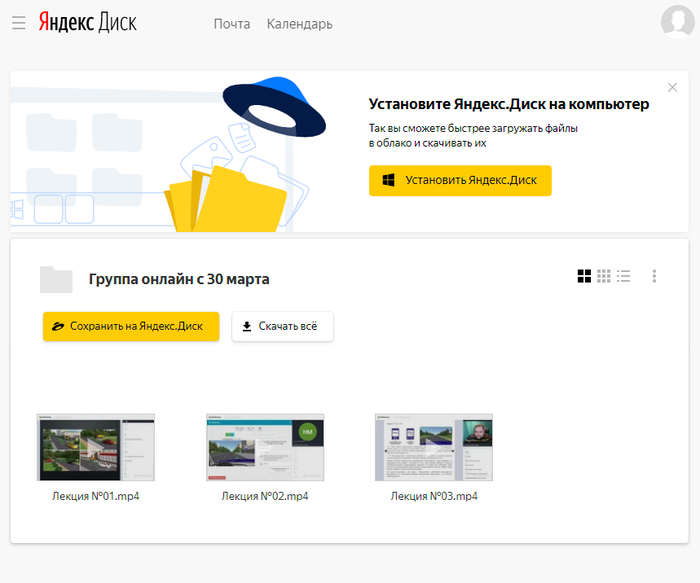Click the Группа онлайн с 30 марта title
Image resolution: width=700 pixels, height=583 pixels.
tap(179, 280)
